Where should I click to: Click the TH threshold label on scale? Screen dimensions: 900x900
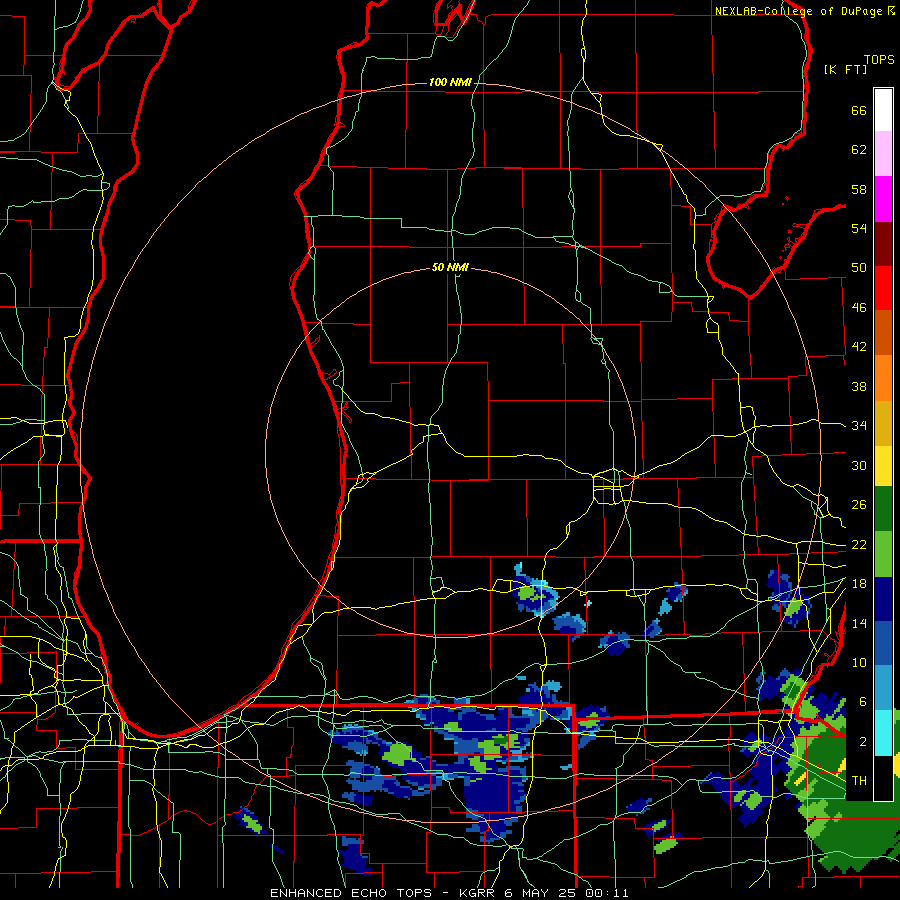click(x=859, y=781)
